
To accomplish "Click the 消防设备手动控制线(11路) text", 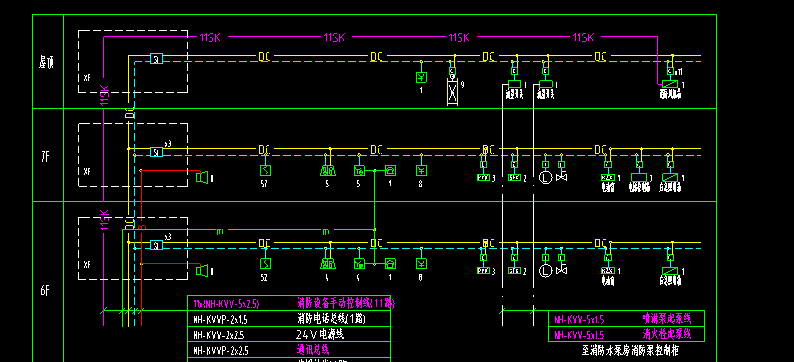I will tap(345, 303).
